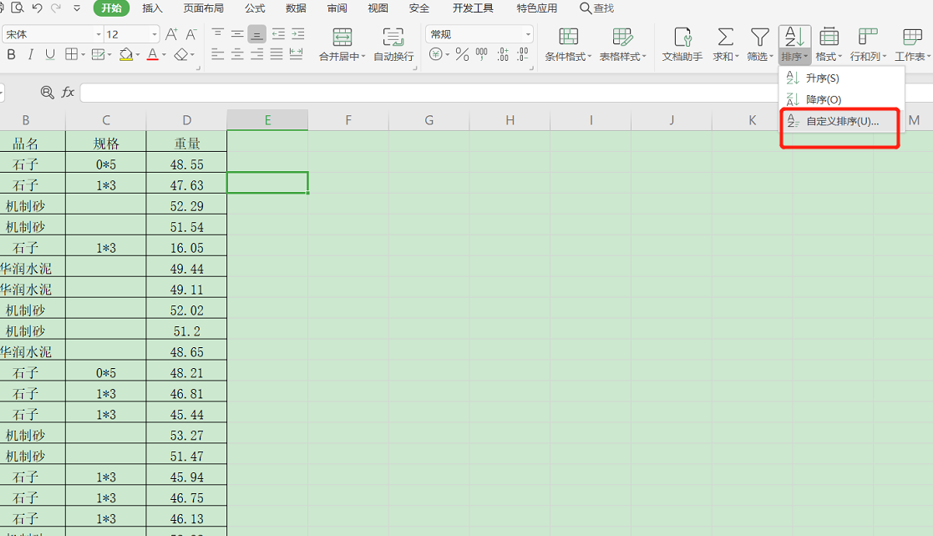Screen dimensions: 933x536
Task: Click the 排序 sort button
Action: point(795,45)
